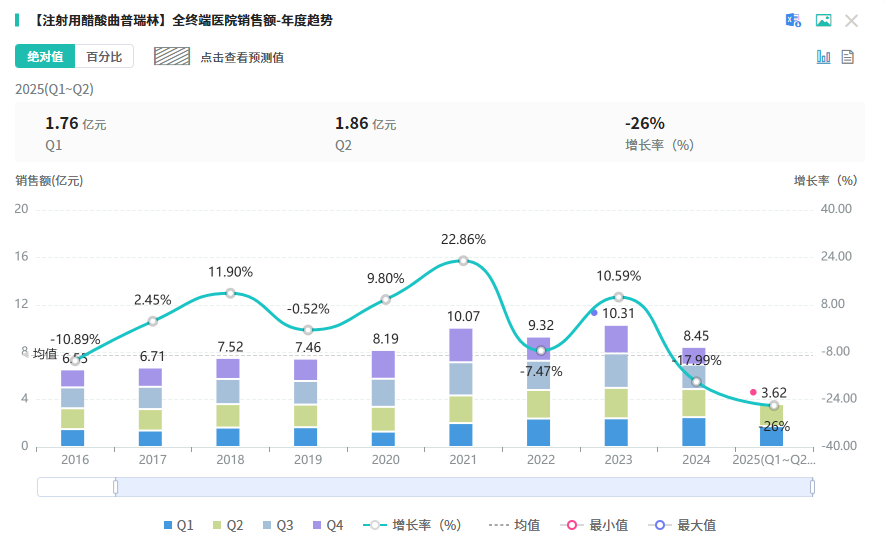The height and width of the screenshot is (546, 885).
Task: Export chart data to Excel icon
Action: pos(794,20)
